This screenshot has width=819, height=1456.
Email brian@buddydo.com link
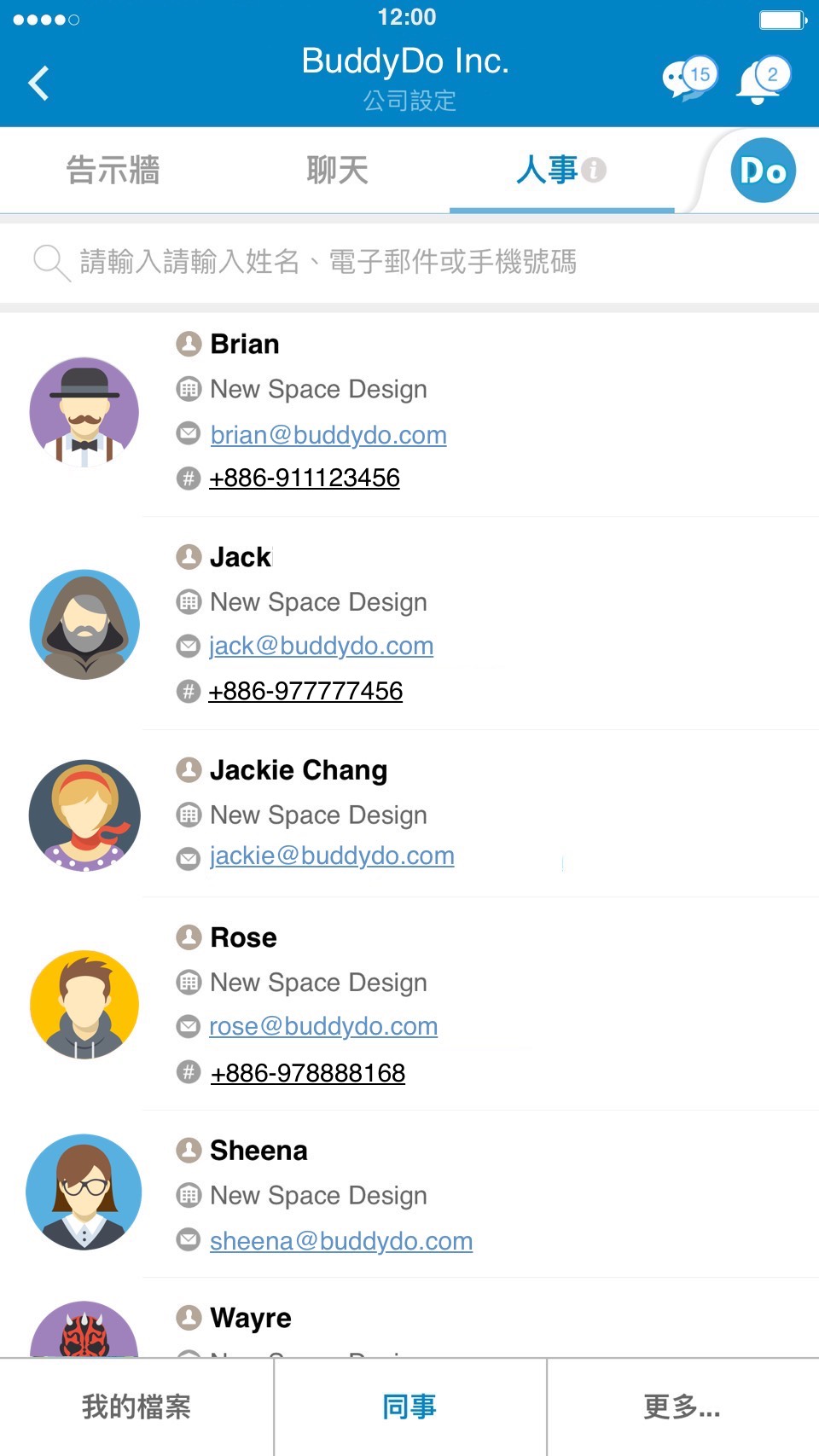(328, 435)
